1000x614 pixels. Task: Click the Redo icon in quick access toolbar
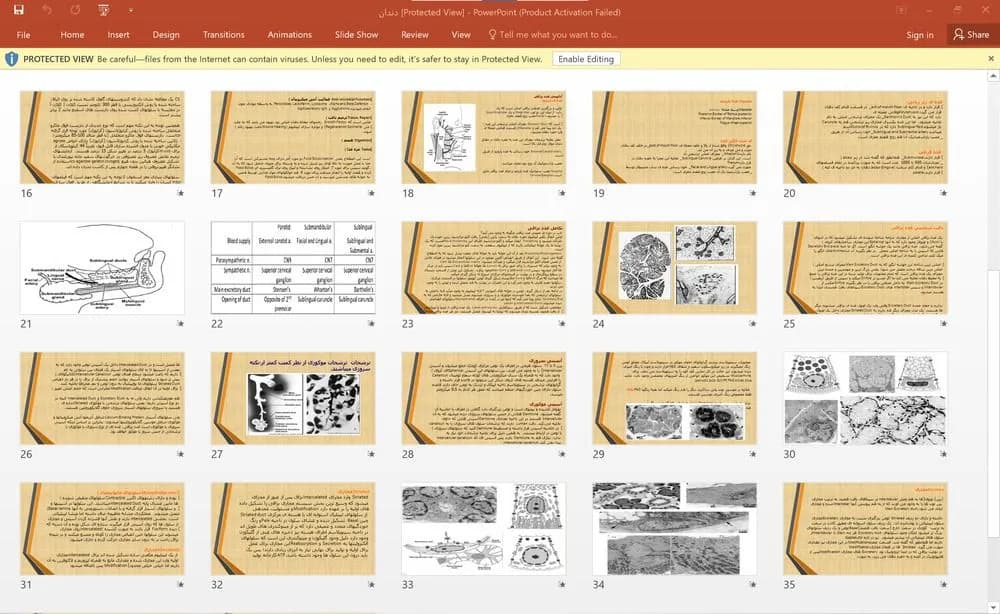click(76, 10)
